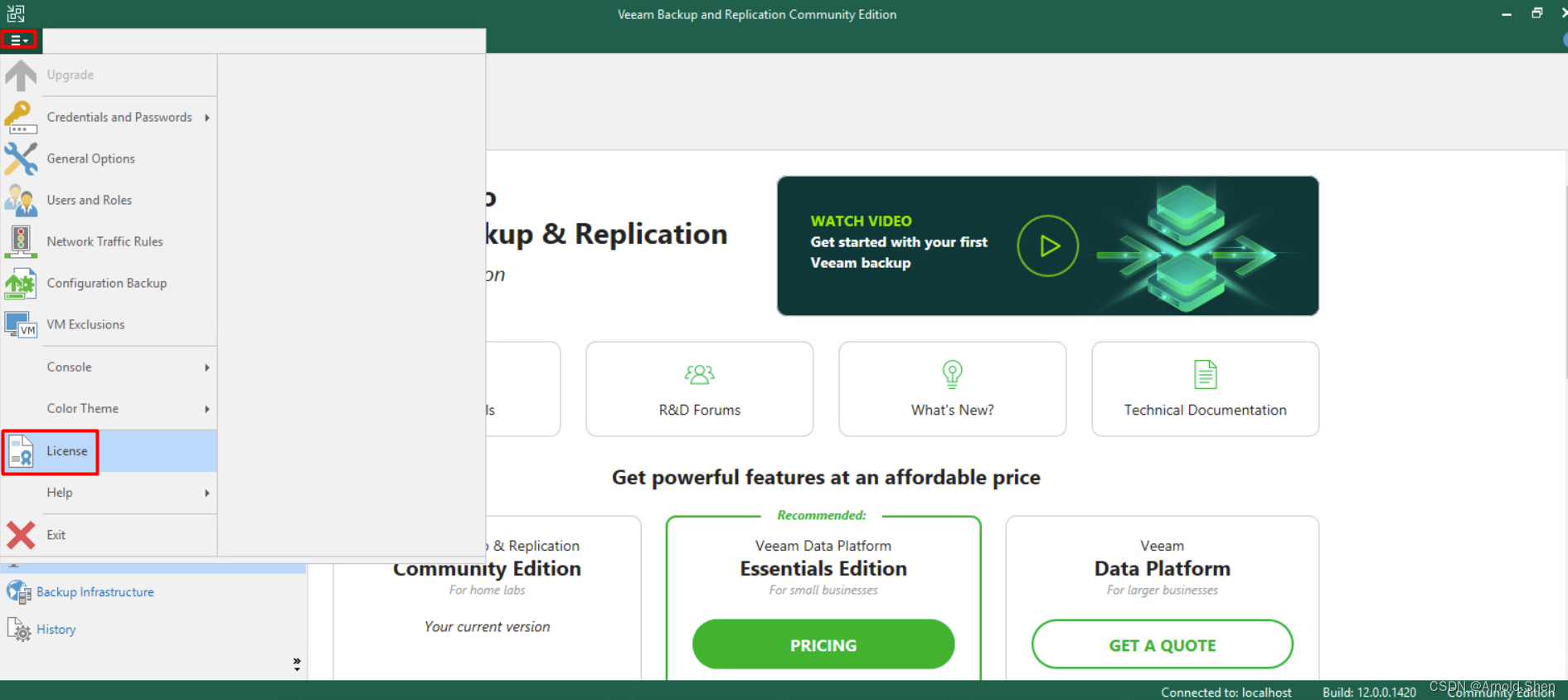This screenshot has width=1568, height=700.
Task: Click 'Your current version' text
Action: click(x=488, y=627)
